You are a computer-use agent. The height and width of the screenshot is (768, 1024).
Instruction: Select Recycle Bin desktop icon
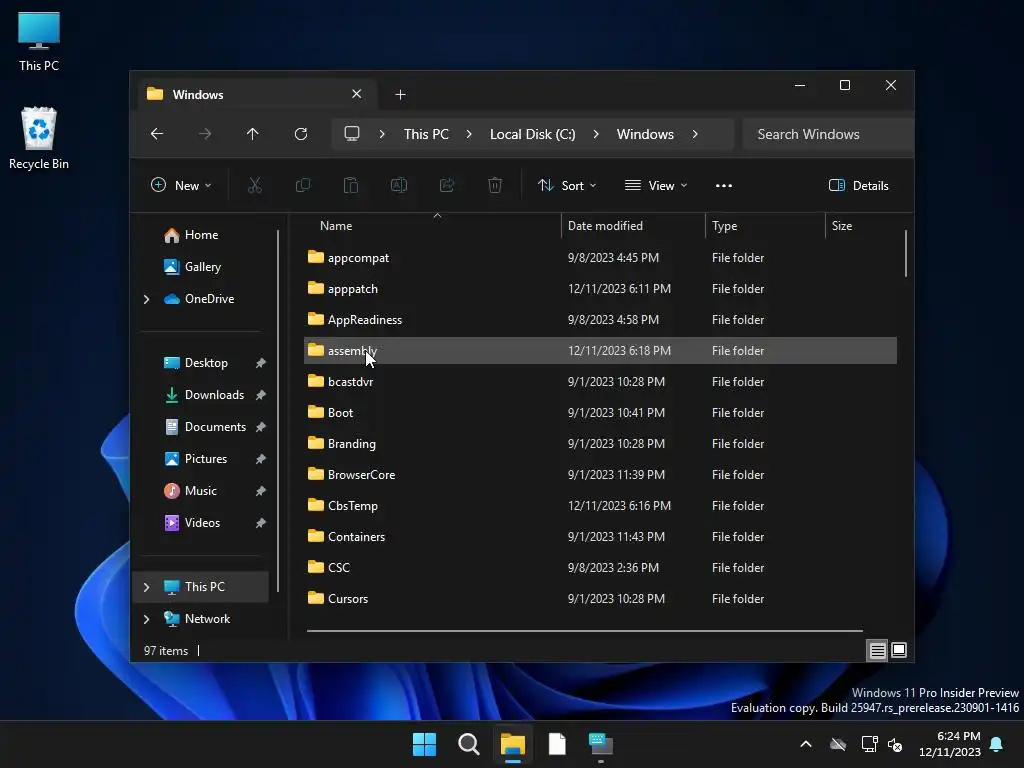point(39,138)
